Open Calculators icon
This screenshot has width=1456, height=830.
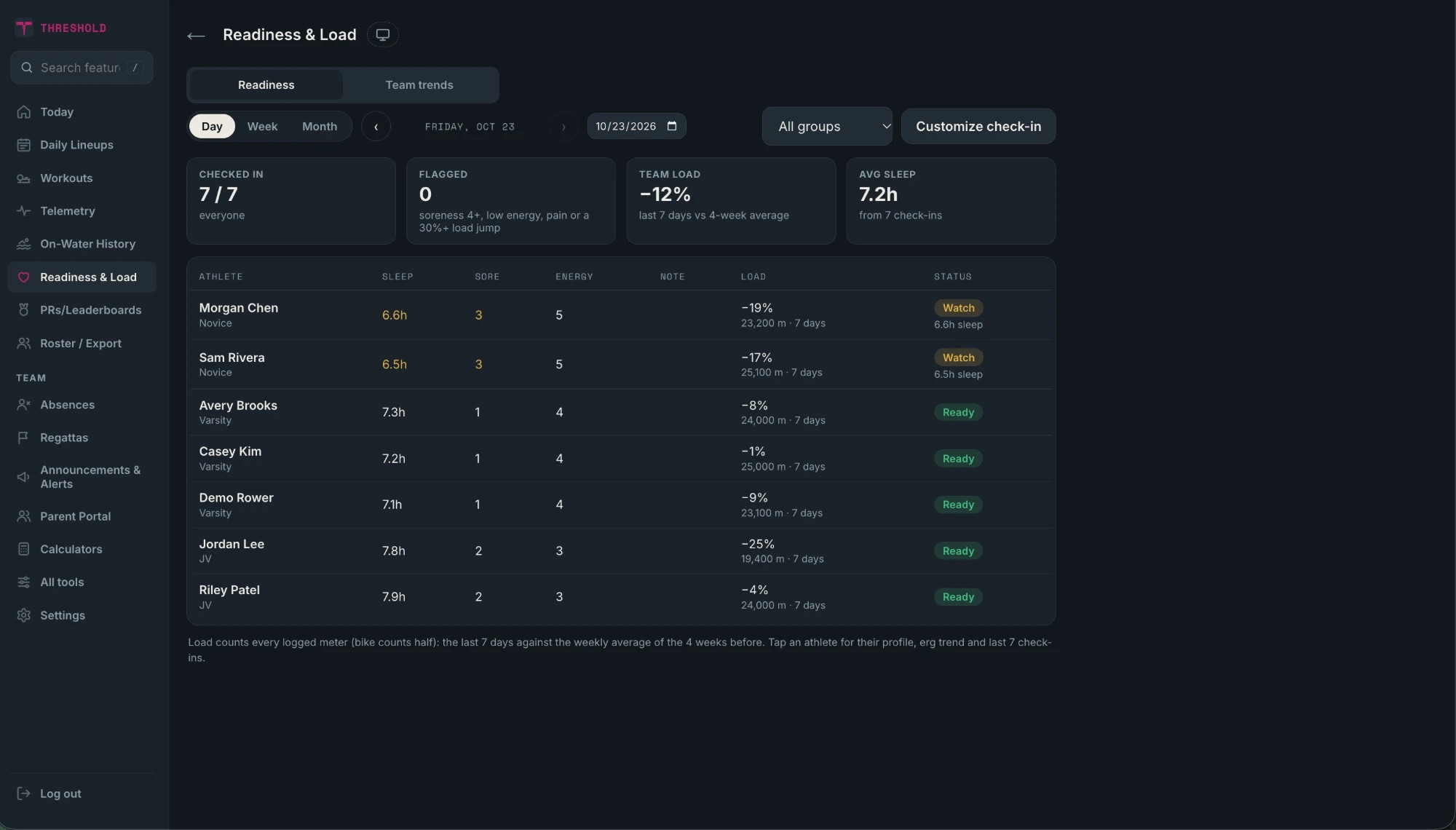pyautogui.click(x=24, y=549)
